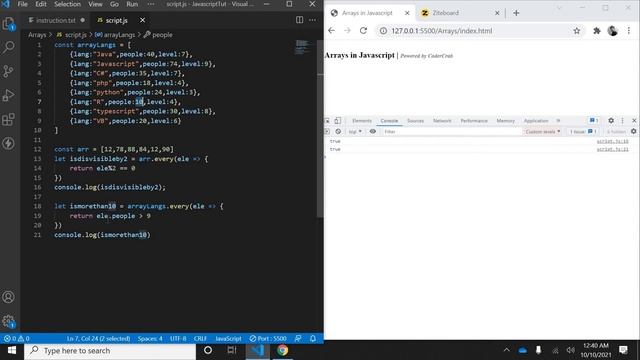The width and height of the screenshot is (640, 360).
Task: Change indentation via Spaces: 4
Action: [150, 338]
